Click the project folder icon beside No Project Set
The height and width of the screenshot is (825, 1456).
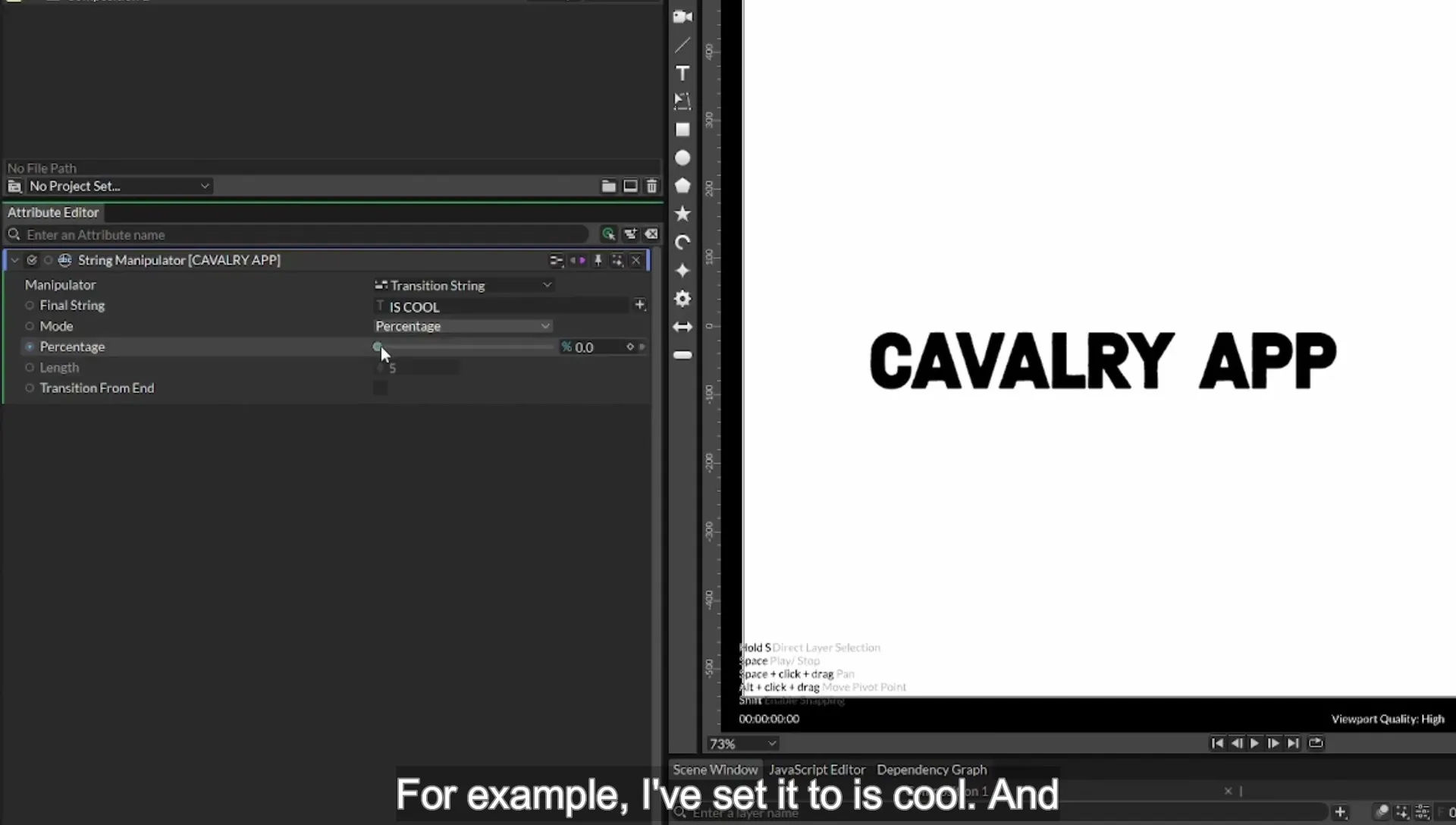14,186
